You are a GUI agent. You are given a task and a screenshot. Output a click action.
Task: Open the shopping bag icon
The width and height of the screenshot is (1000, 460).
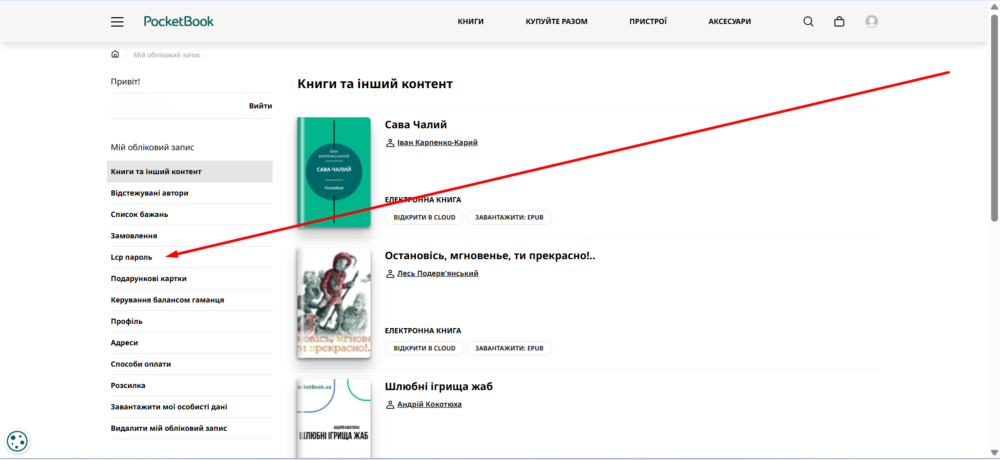click(839, 22)
